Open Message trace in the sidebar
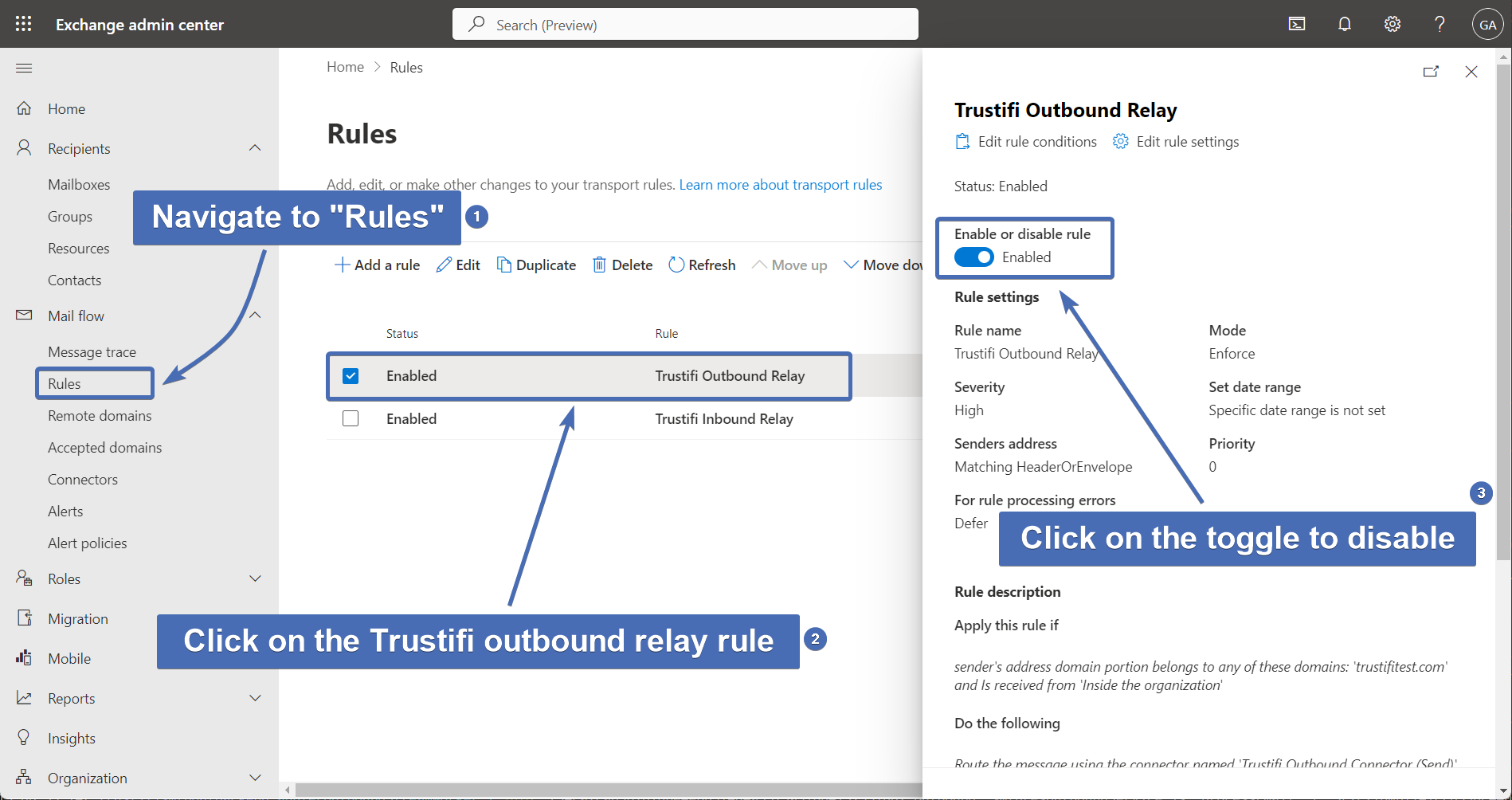 pos(92,352)
